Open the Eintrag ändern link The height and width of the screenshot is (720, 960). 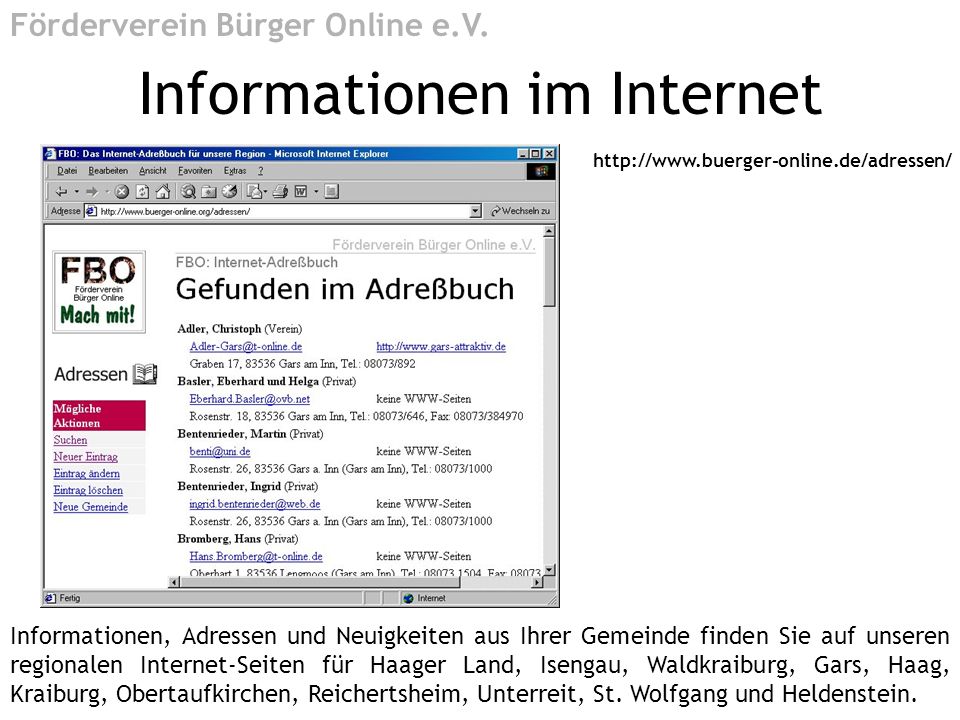pos(86,473)
